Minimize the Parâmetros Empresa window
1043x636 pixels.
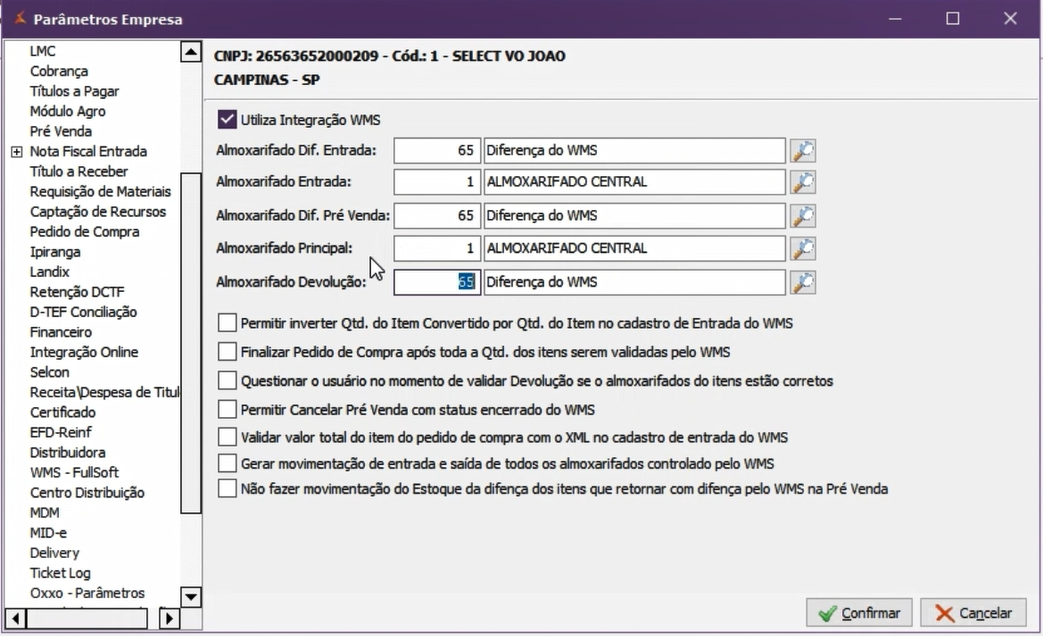pos(895,19)
